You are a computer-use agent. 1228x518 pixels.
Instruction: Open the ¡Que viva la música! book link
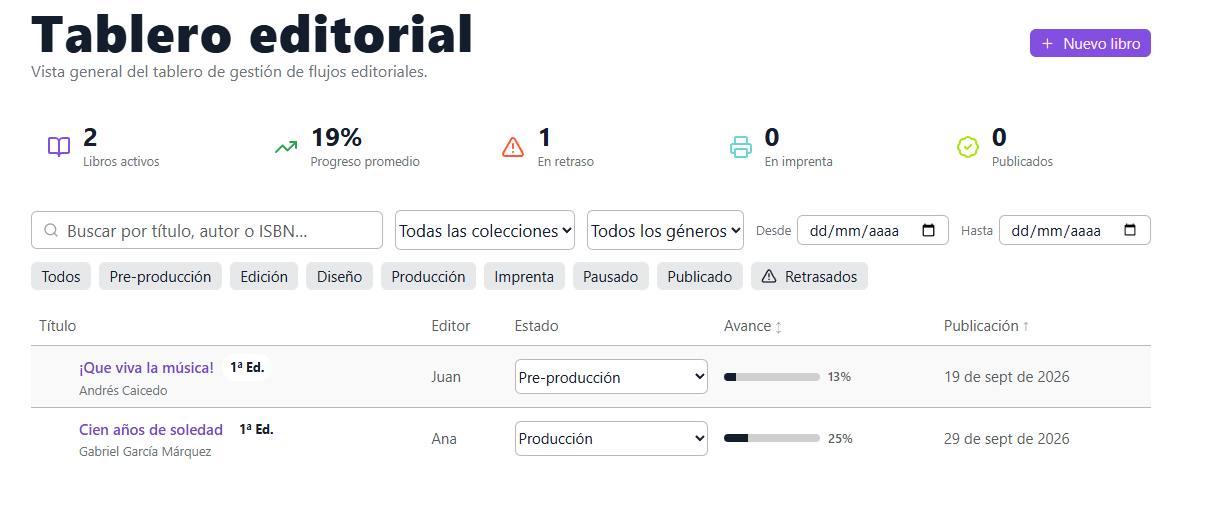click(x=146, y=367)
